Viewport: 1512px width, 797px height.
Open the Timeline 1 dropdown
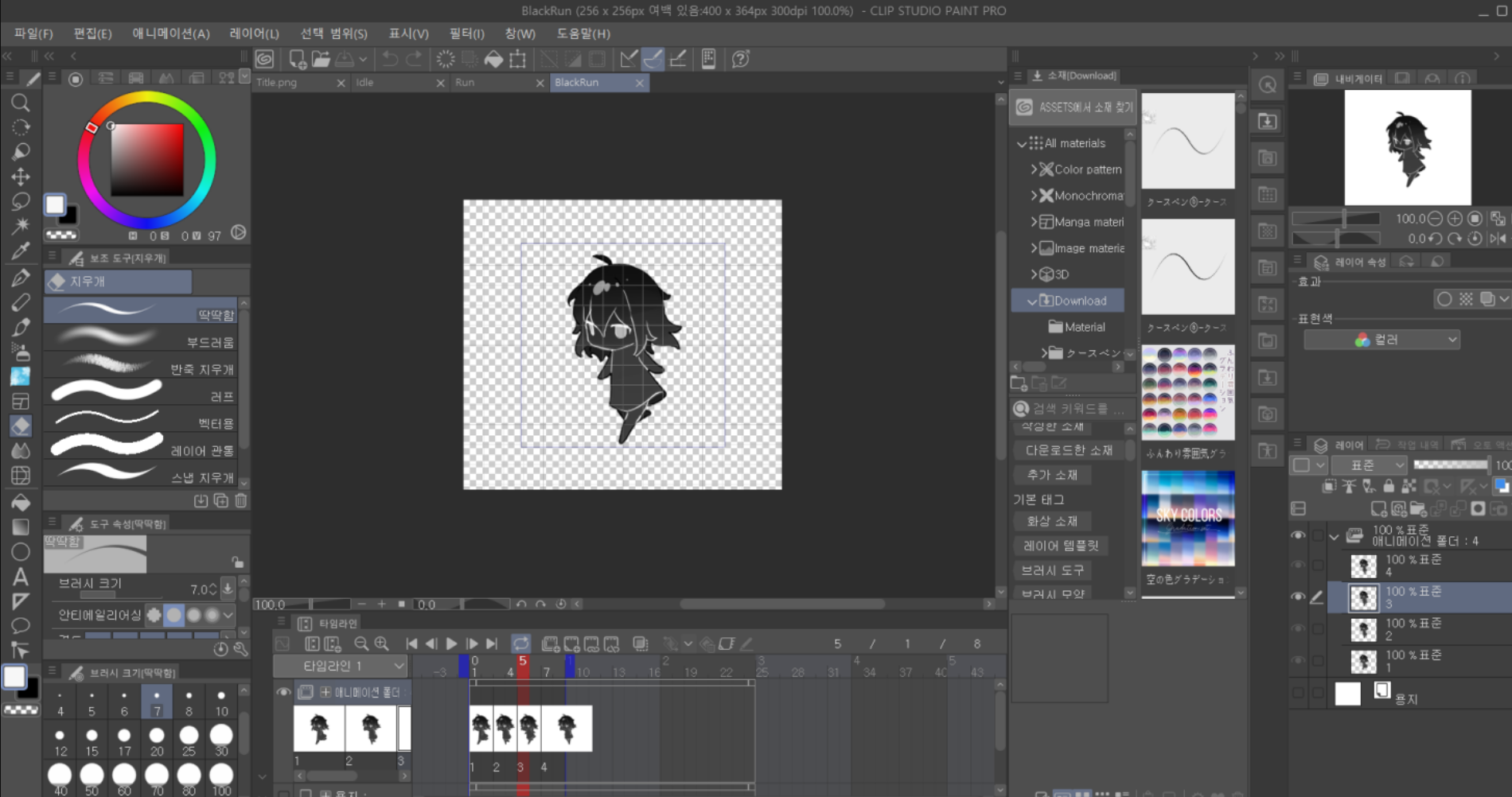pyautogui.click(x=341, y=666)
